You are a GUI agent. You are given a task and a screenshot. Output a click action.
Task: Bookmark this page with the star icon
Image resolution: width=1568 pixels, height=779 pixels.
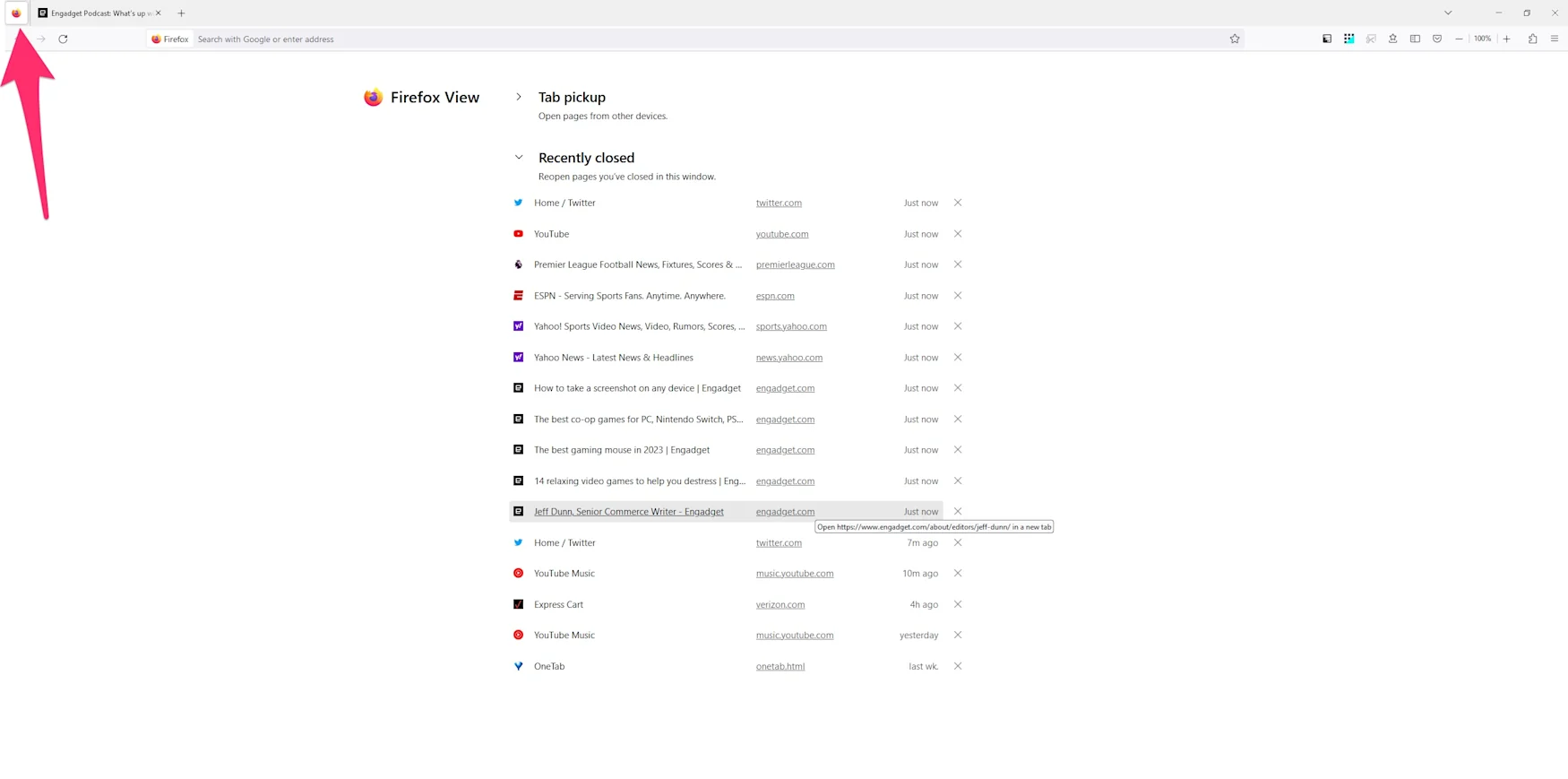coord(1234,39)
